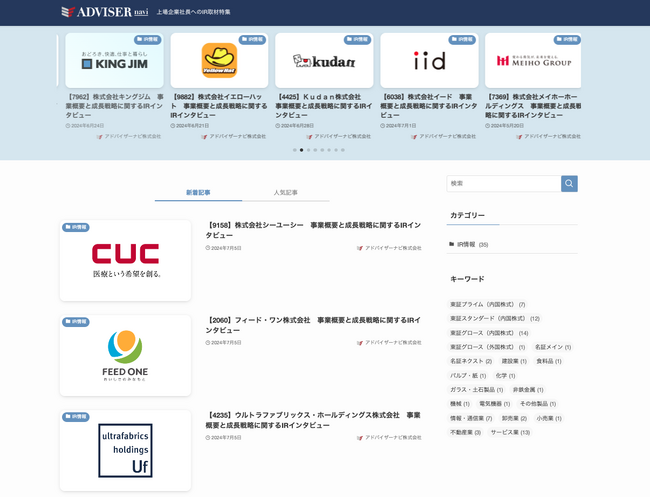The height and width of the screenshot is (497, 650).
Task: Click IR情報 badge on ultrafabrics article
Action: point(76,417)
